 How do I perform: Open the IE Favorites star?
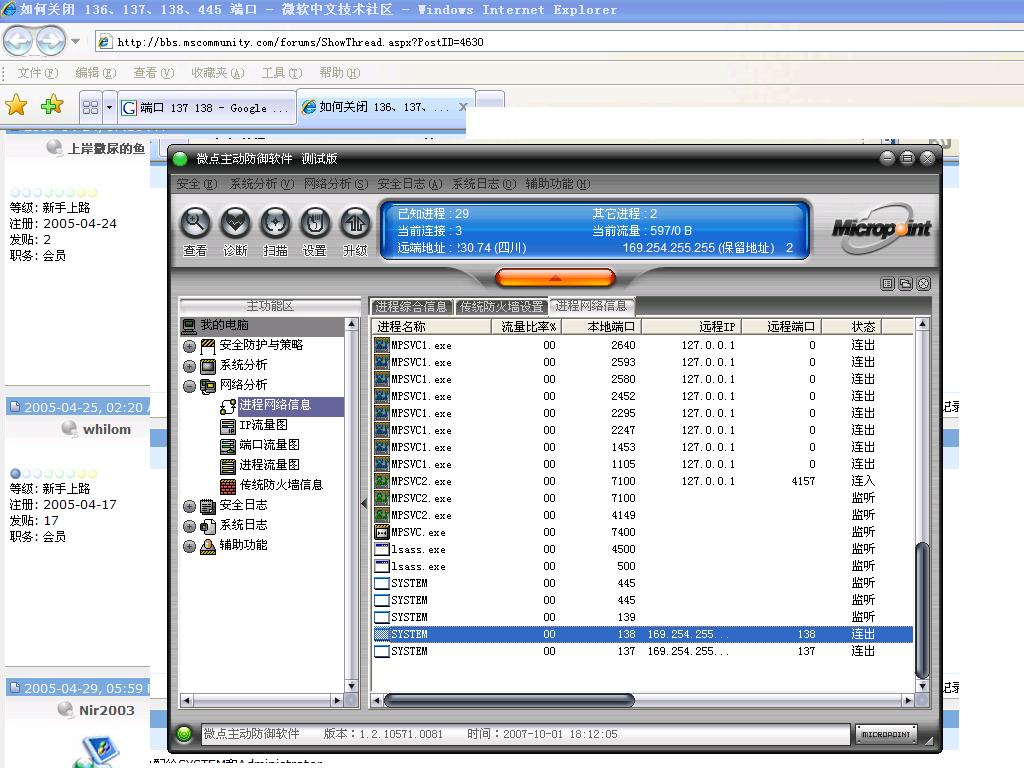pos(16,105)
